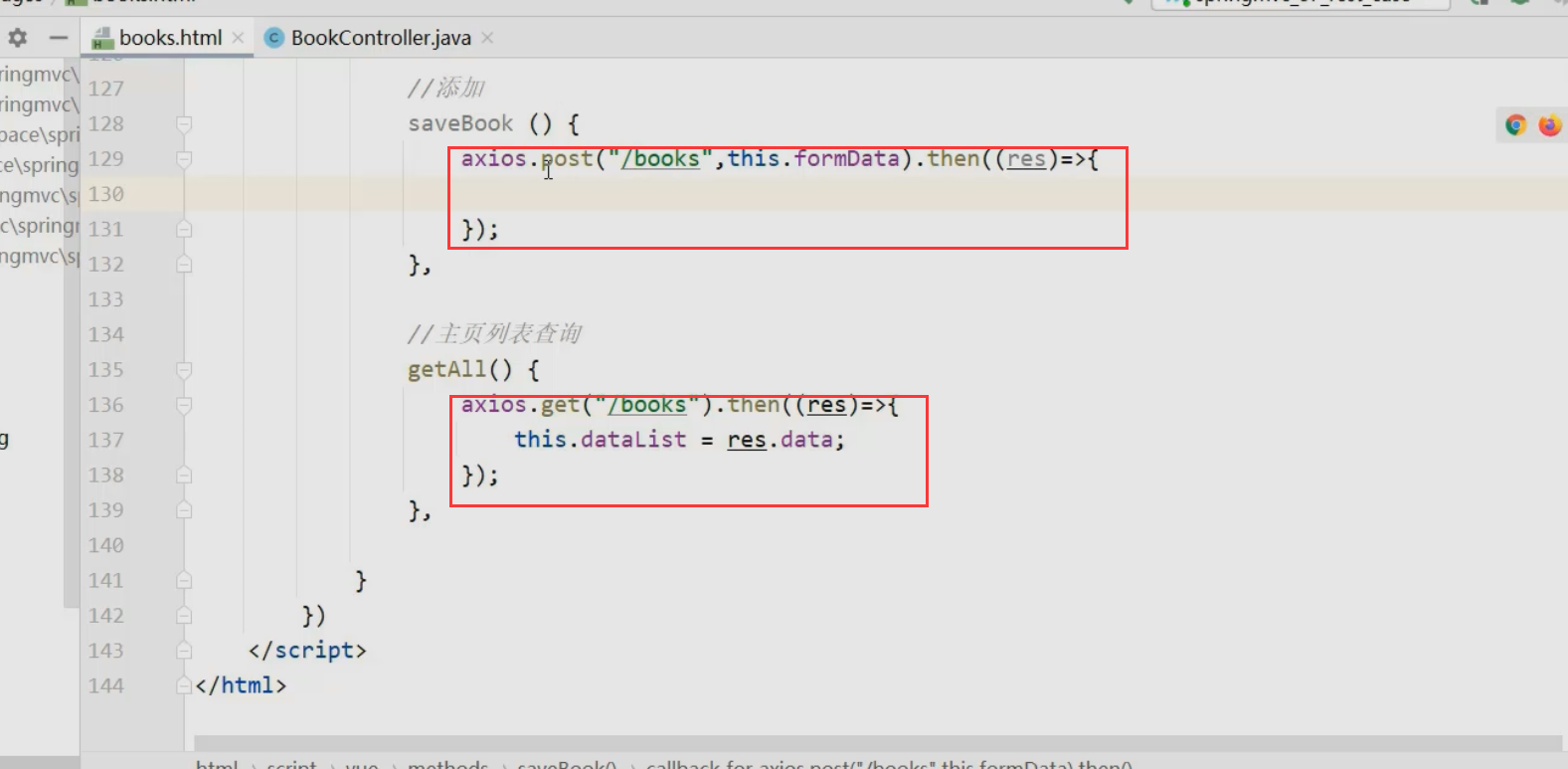This screenshot has width=1568, height=769.
Task: Toggle fold end marker at line 138
Action: coord(184,476)
